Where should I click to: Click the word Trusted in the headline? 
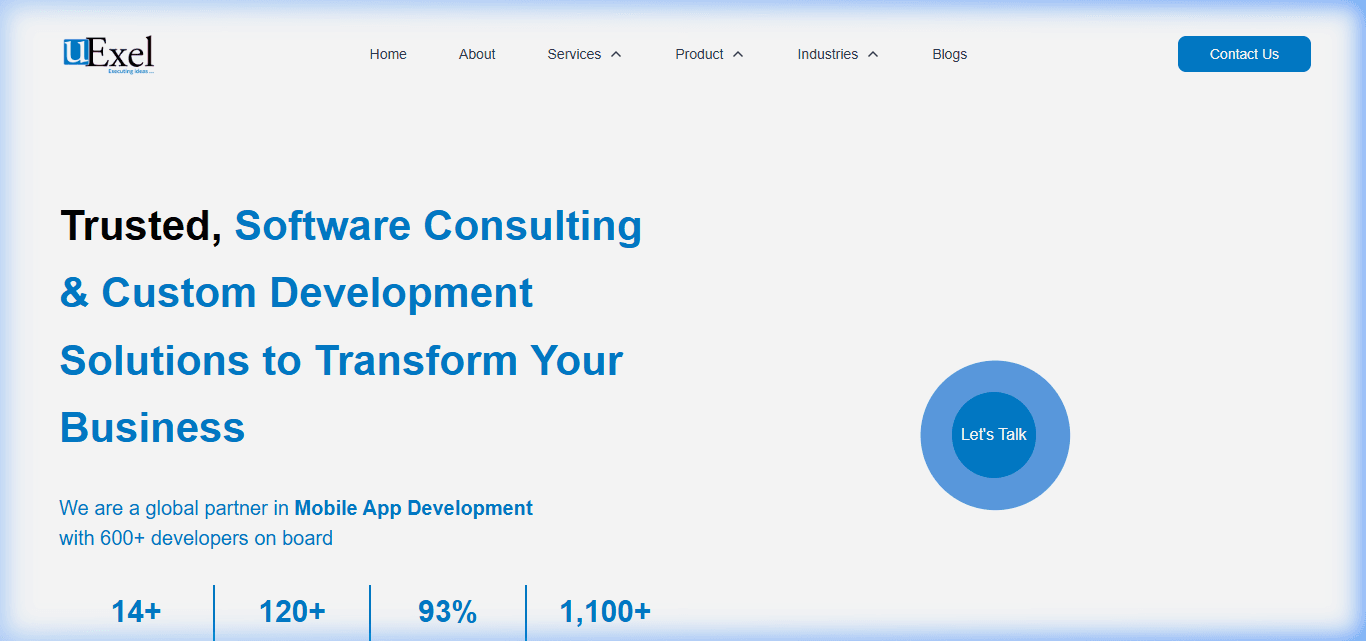[x=141, y=226]
